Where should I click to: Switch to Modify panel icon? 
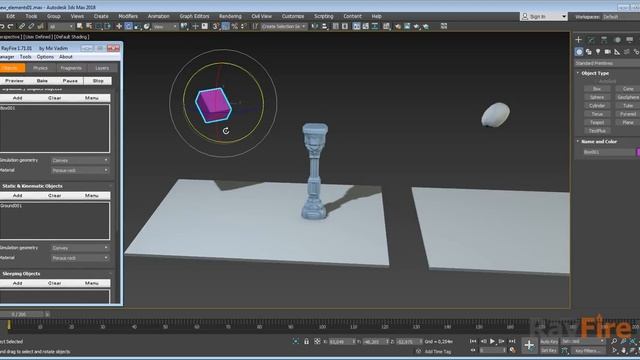pos(591,40)
